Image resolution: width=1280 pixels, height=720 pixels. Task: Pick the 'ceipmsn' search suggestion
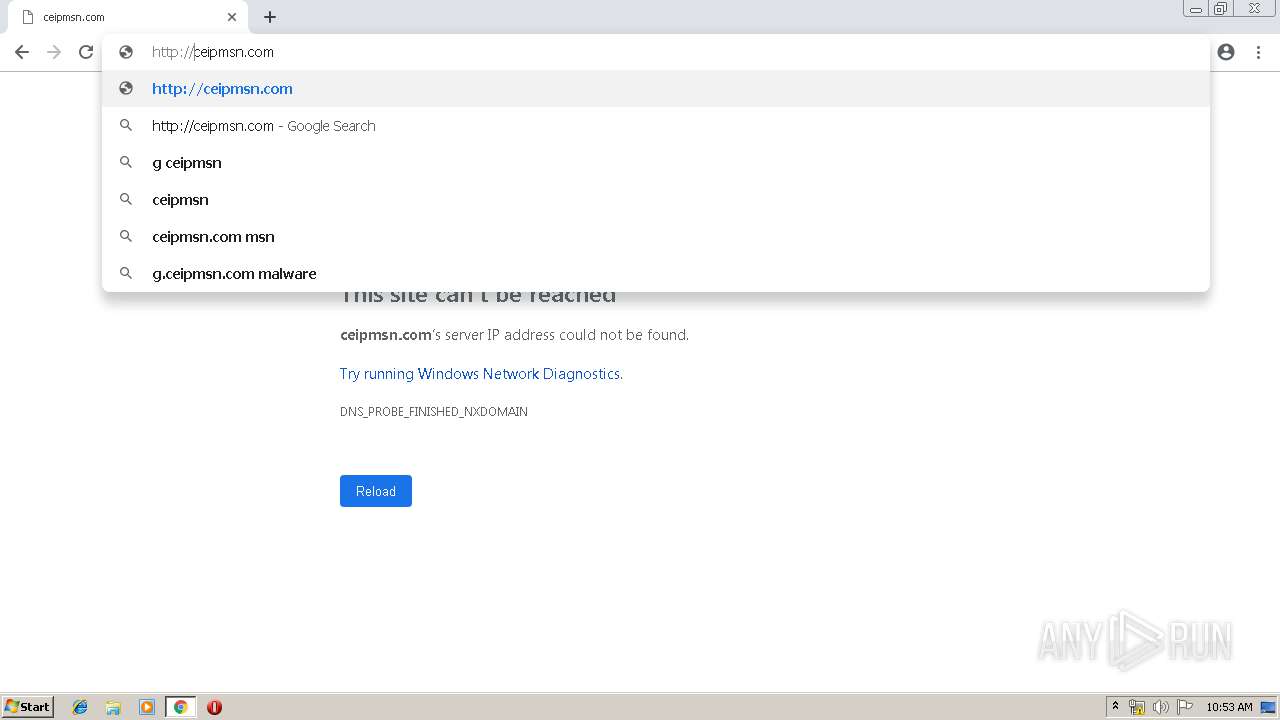tap(656, 199)
